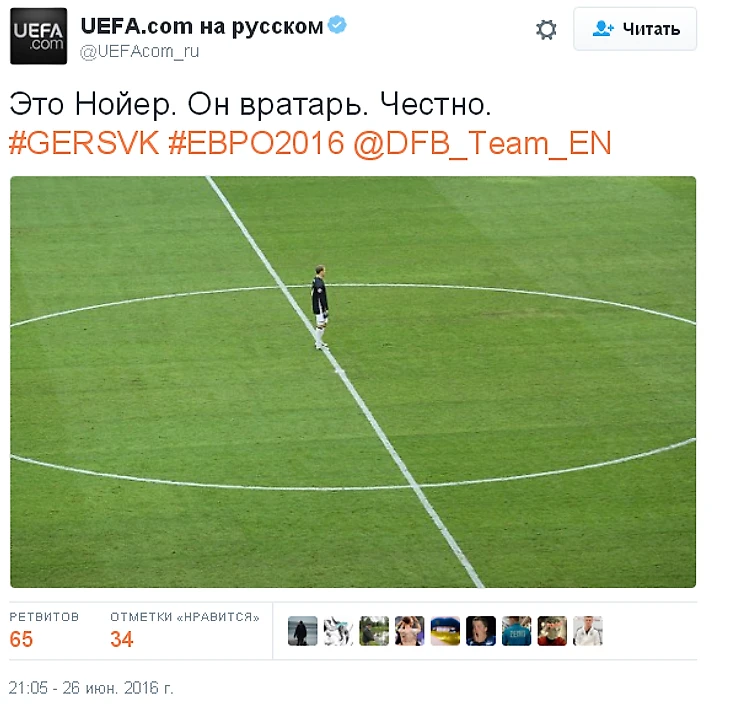Open the football pitch photo
Viewport: 730px width, 707px height.
point(353,382)
